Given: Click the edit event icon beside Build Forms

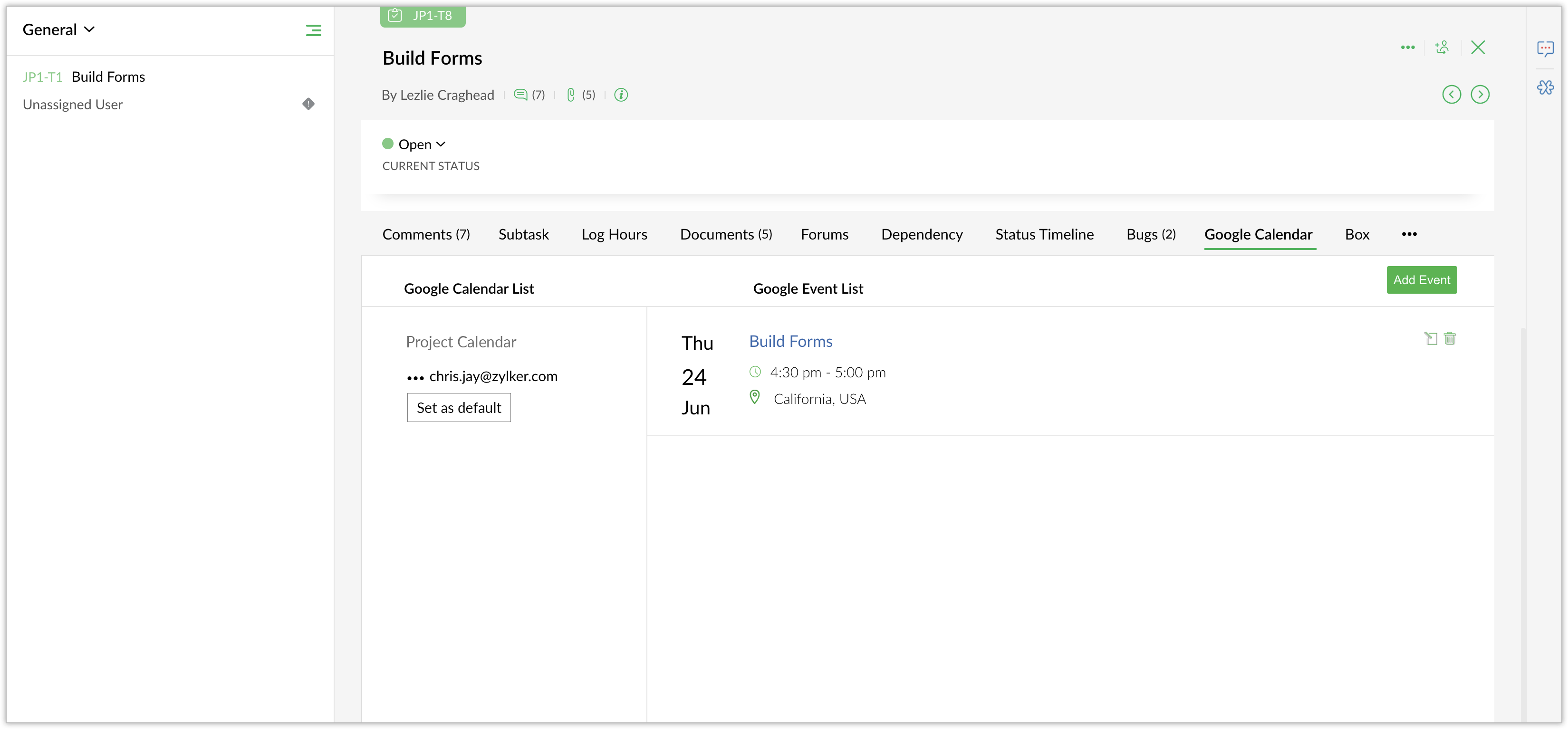Looking at the screenshot, I should click(x=1431, y=338).
